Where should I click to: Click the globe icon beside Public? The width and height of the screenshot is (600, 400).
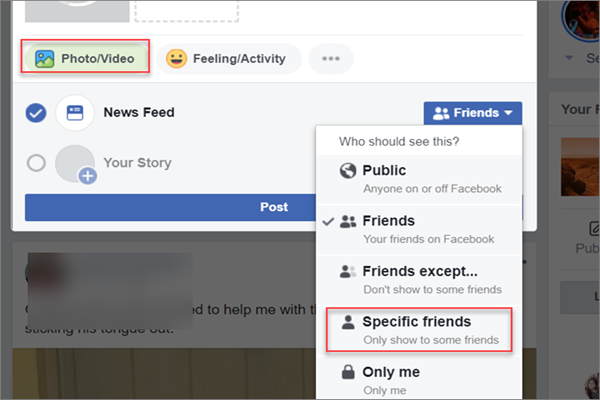click(348, 171)
